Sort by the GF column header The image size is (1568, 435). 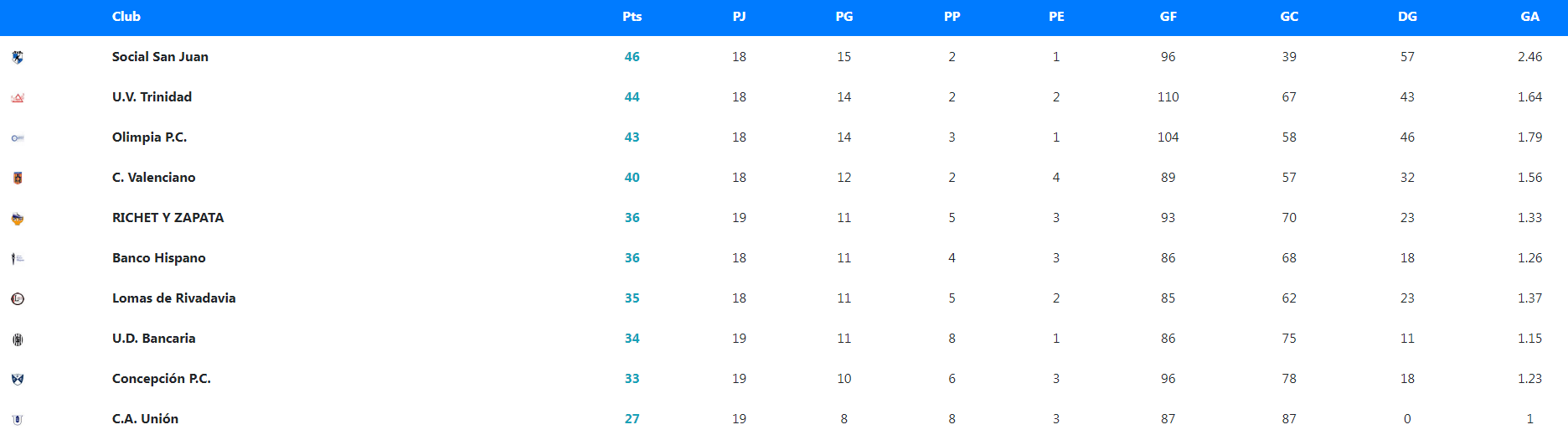pos(1168,17)
